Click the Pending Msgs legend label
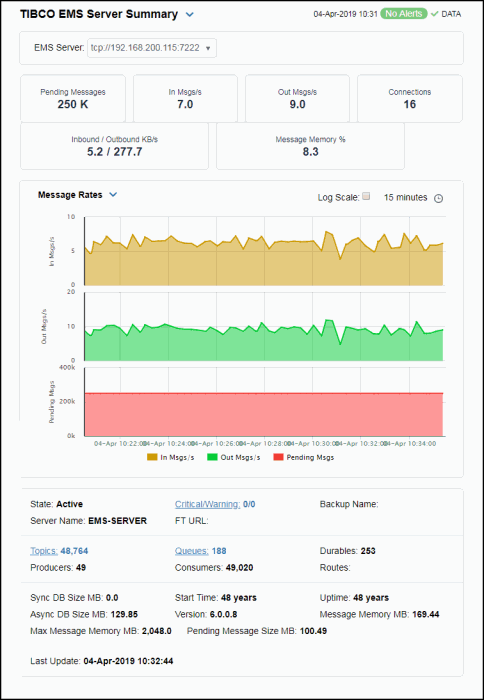The width and height of the screenshot is (484, 700). pos(310,458)
